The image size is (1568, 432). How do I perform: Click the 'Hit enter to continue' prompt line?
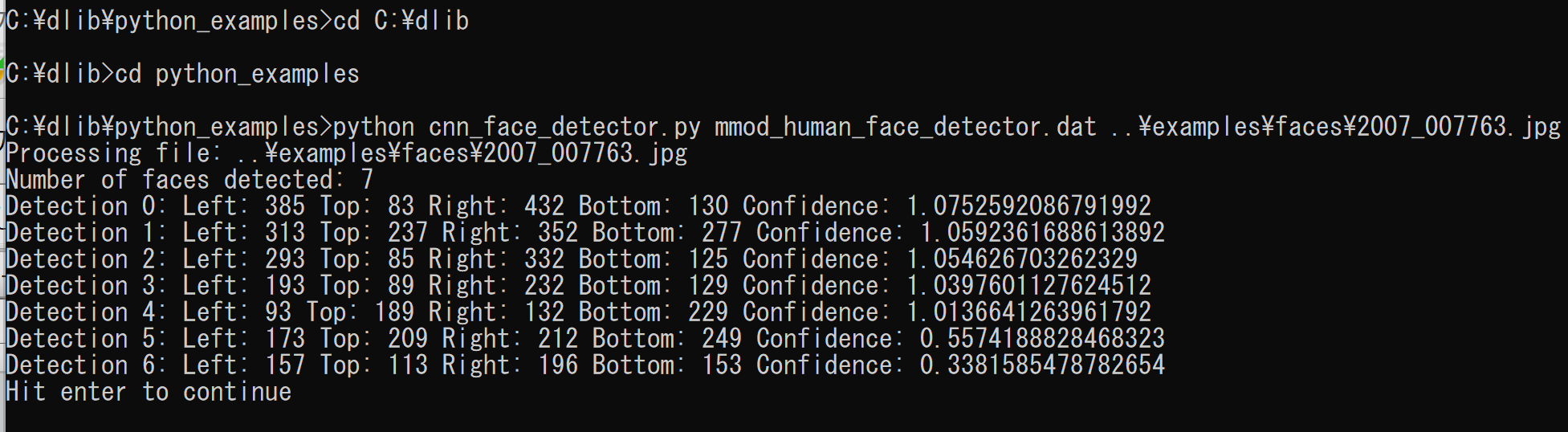point(149,392)
